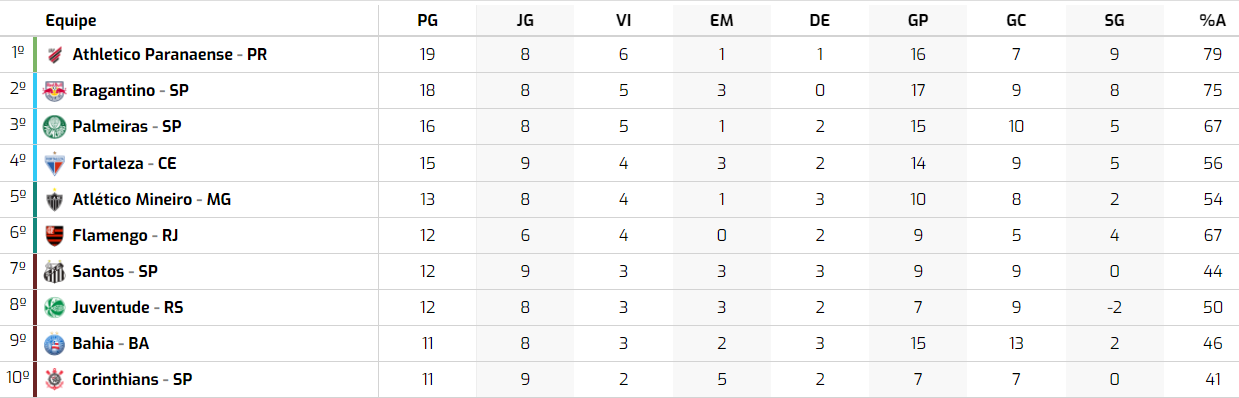This screenshot has width=1239, height=398.
Task: Sort table by the SG column header
Action: (1114, 21)
